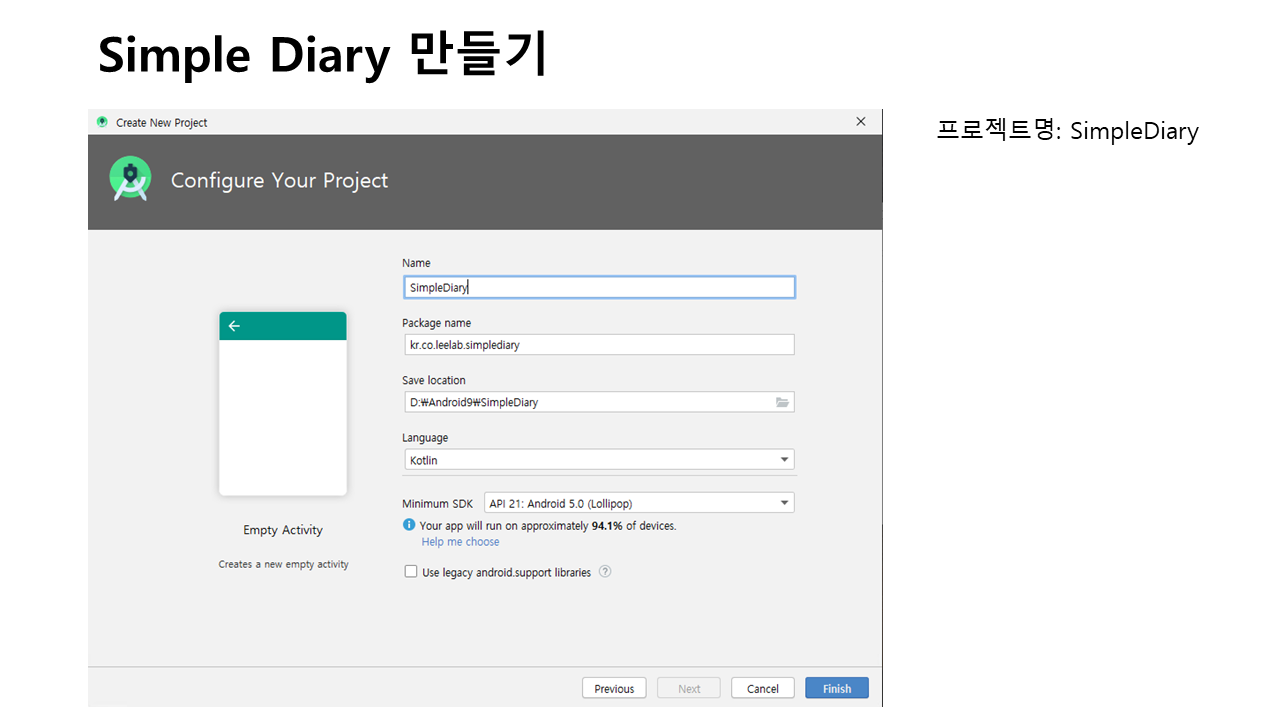
Task: Focus the Package name input field
Action: coord(597,345)
